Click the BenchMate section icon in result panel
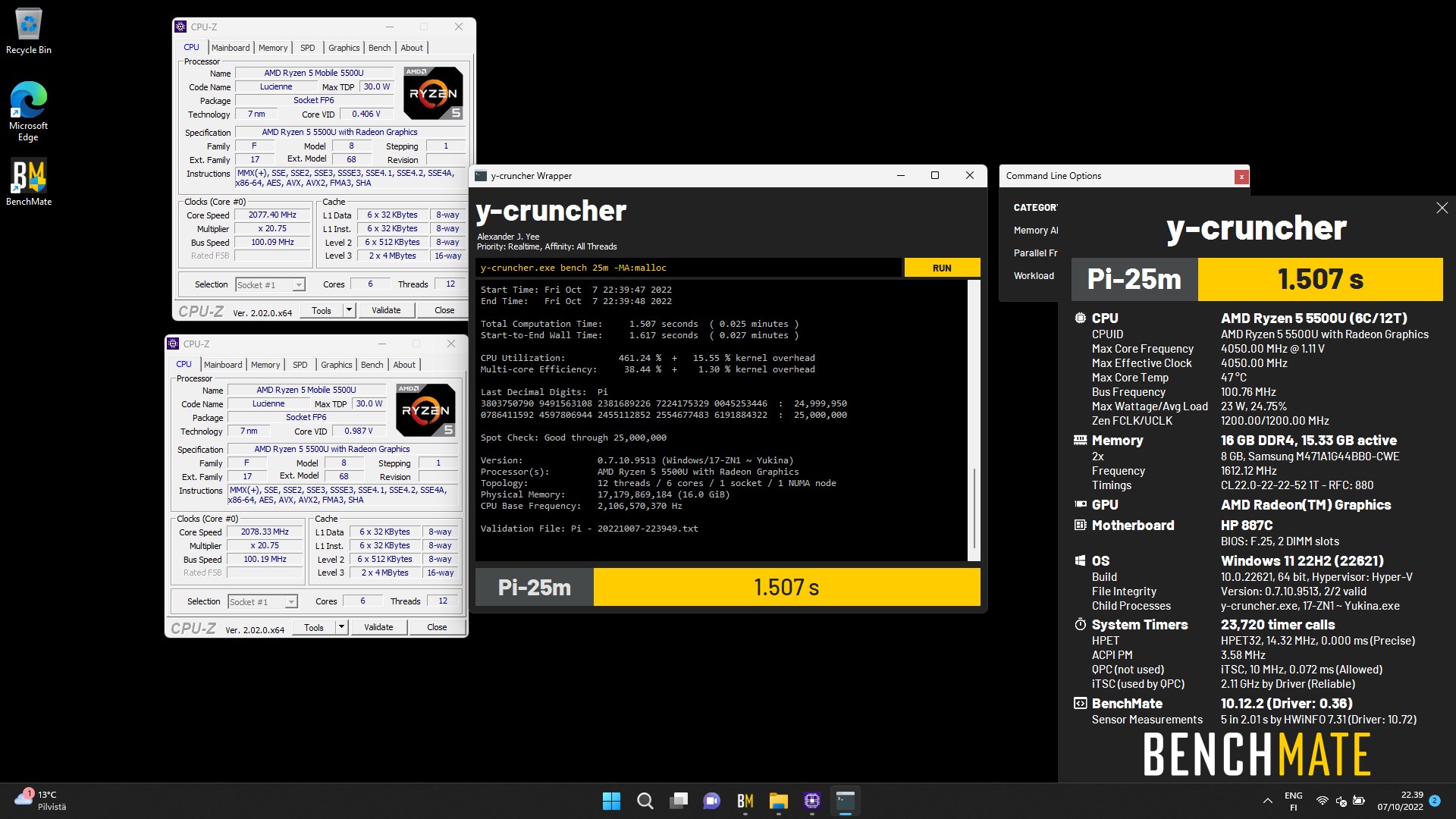This screenshot has height=819, width=1456. 1080,704
